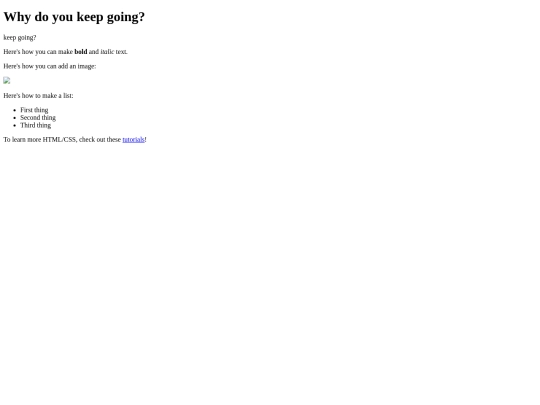Screen dimensions: 540x405
Task: Click the words 'Here's how you can make'
Action: coord(38,52)
